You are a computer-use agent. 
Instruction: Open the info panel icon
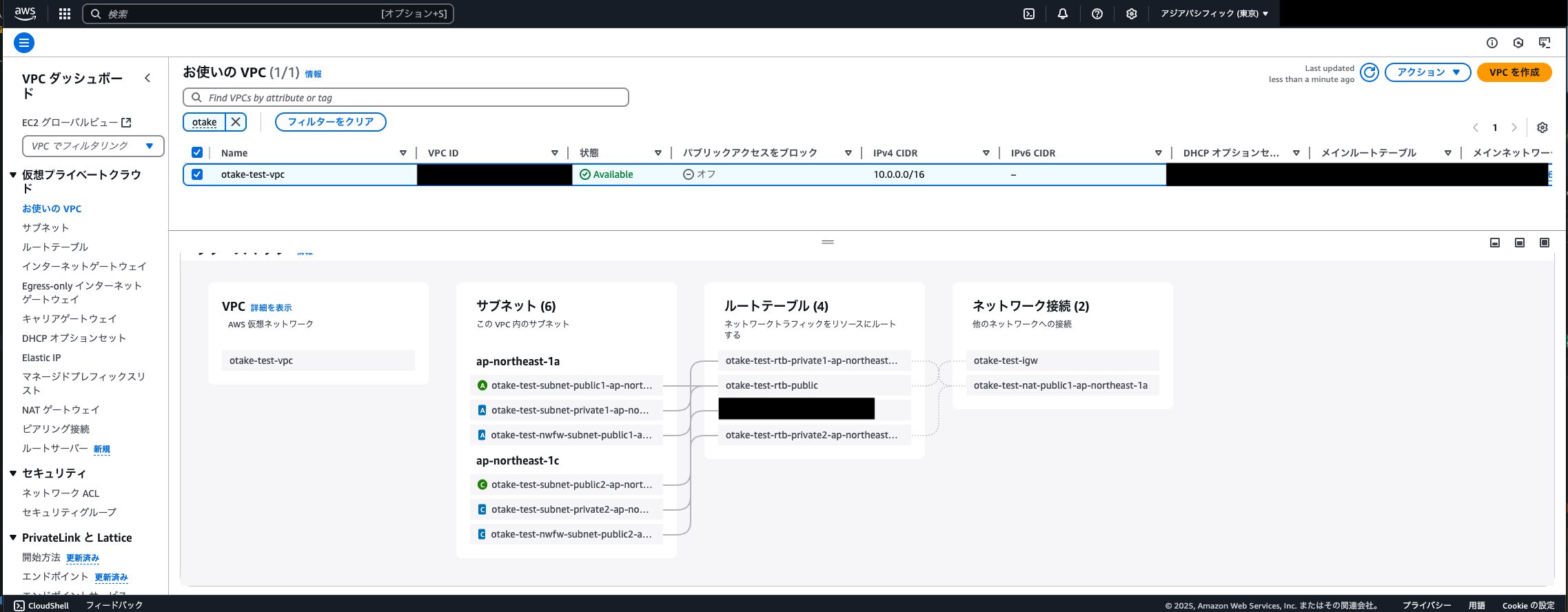1492,43
